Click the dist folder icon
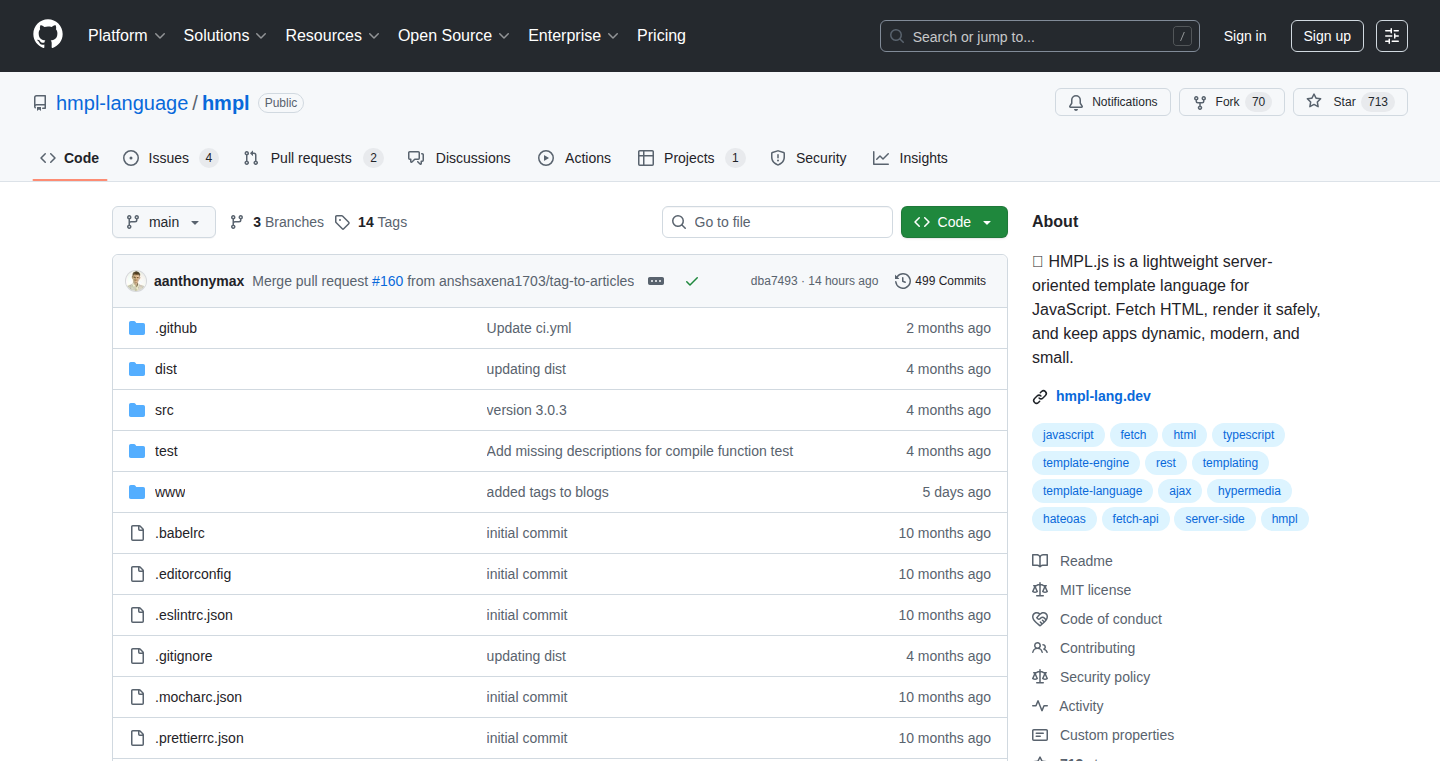The width and height of the screenshot is (1440, 761). [137, 369]
